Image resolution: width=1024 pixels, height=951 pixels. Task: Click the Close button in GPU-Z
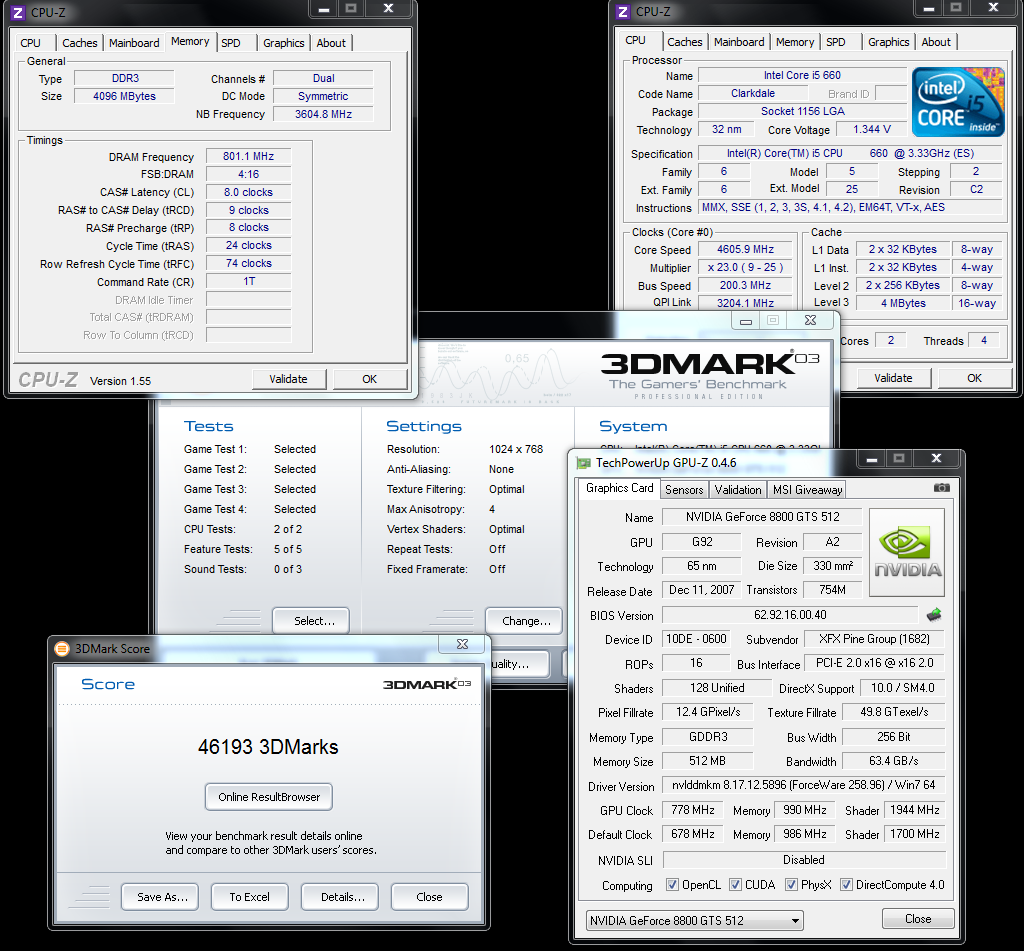pyautogui.click(x=918, y=918)
